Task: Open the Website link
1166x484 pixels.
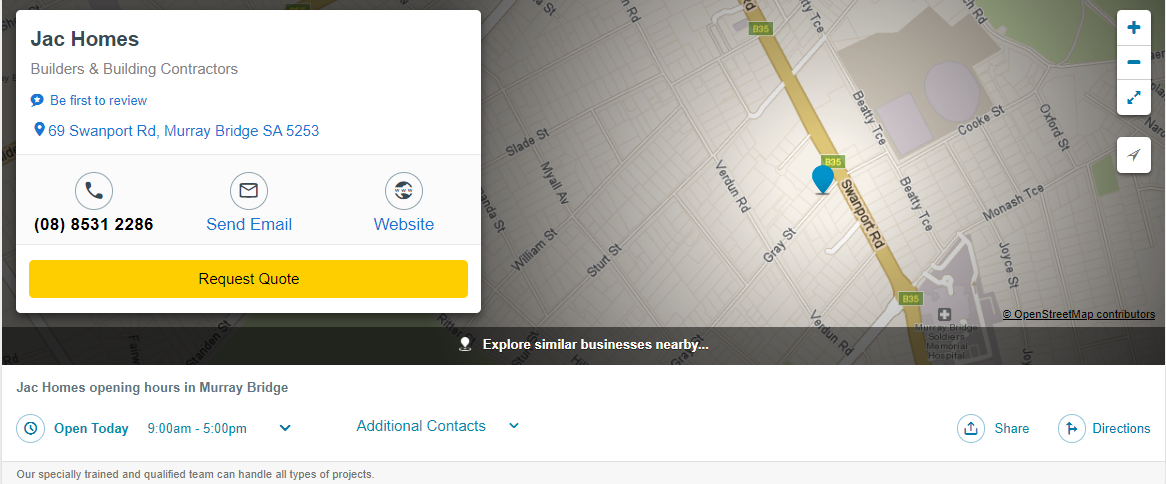Action: point(404,225)
